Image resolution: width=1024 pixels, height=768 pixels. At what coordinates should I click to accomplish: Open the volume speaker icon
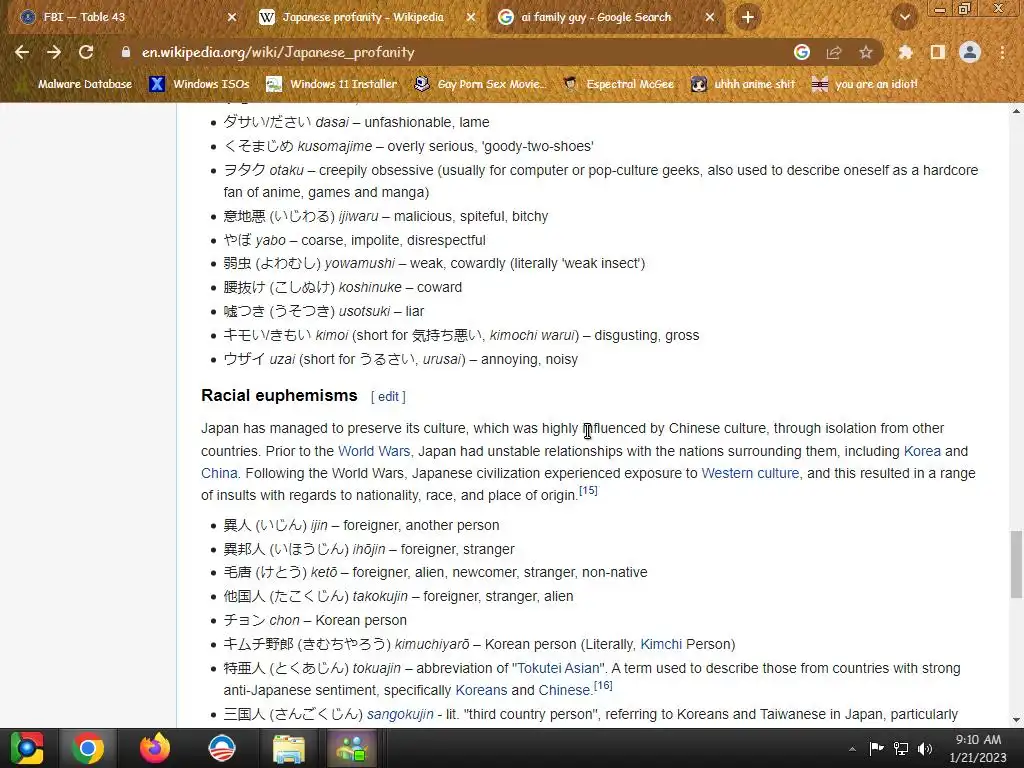pyautogui.click(x=925, y=748)
